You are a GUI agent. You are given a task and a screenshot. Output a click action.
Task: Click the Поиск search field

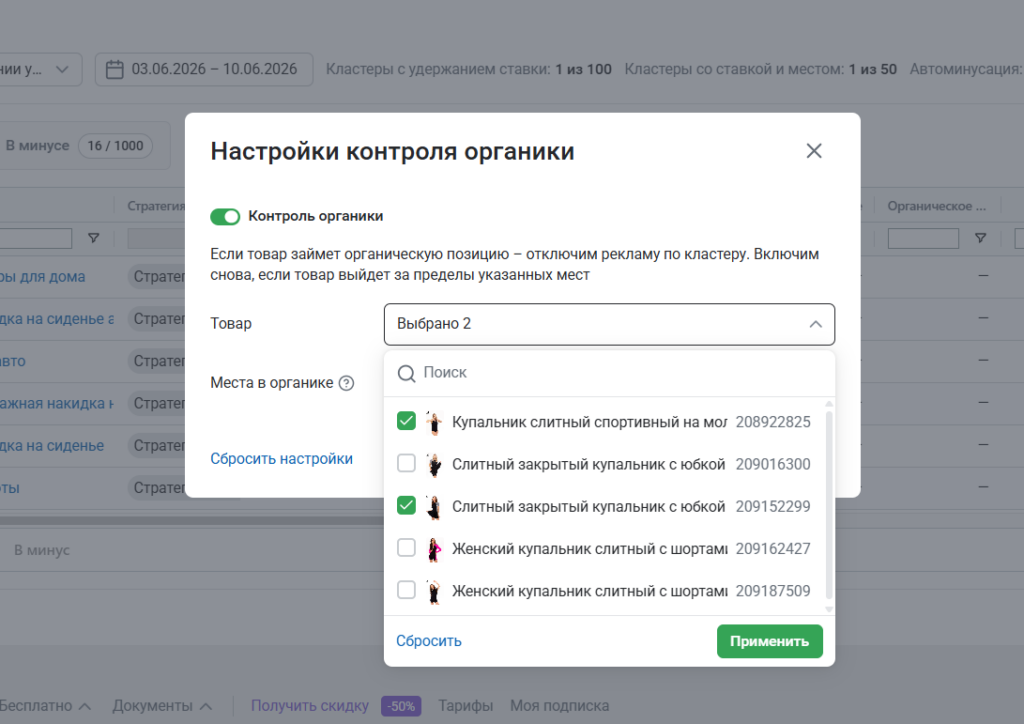click(x=609, y=373)
